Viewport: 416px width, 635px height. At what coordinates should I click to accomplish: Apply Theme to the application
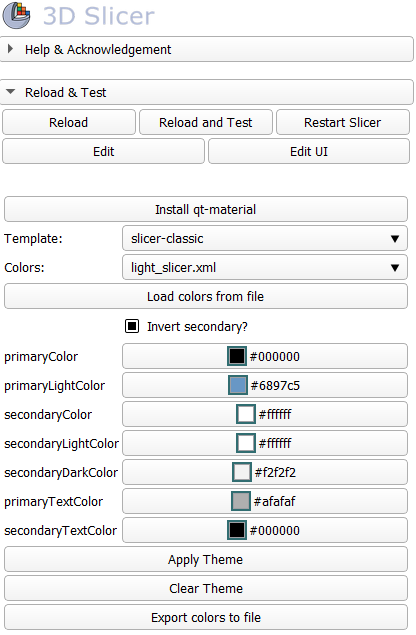(x=206, y=560)
